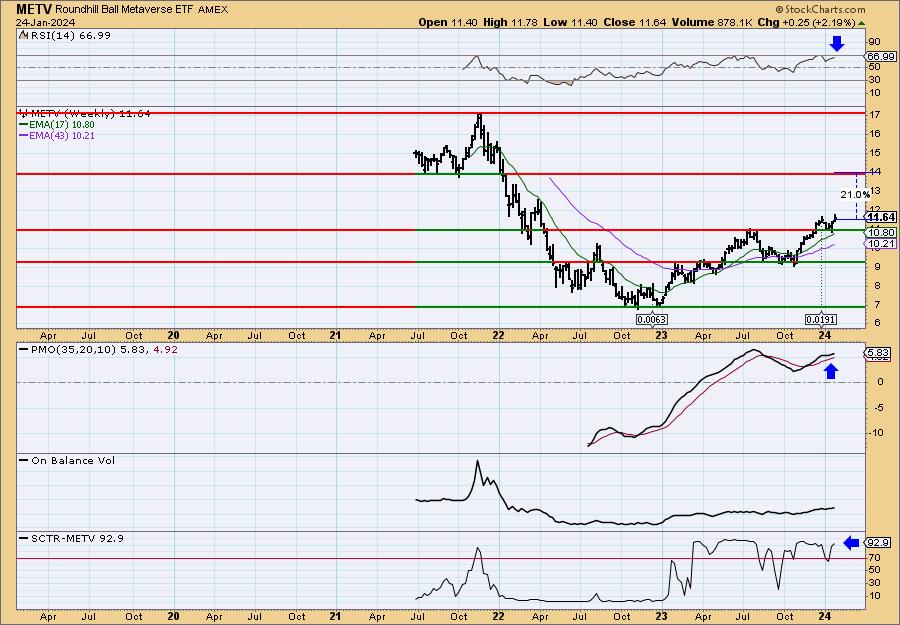This screenshot has height=625, width=900.
Task: Click the green up-triangle beside the change value
Action: [861, 22]
